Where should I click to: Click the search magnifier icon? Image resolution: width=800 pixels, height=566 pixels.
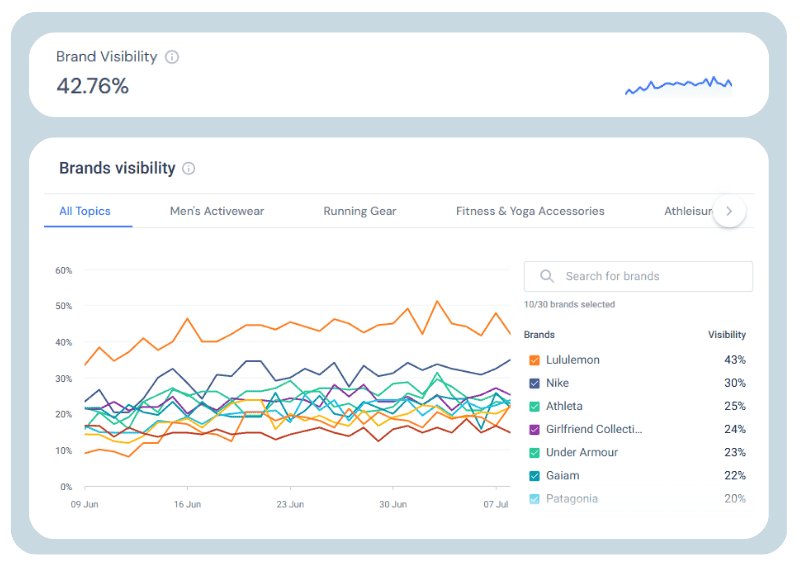tap(547, 276)
